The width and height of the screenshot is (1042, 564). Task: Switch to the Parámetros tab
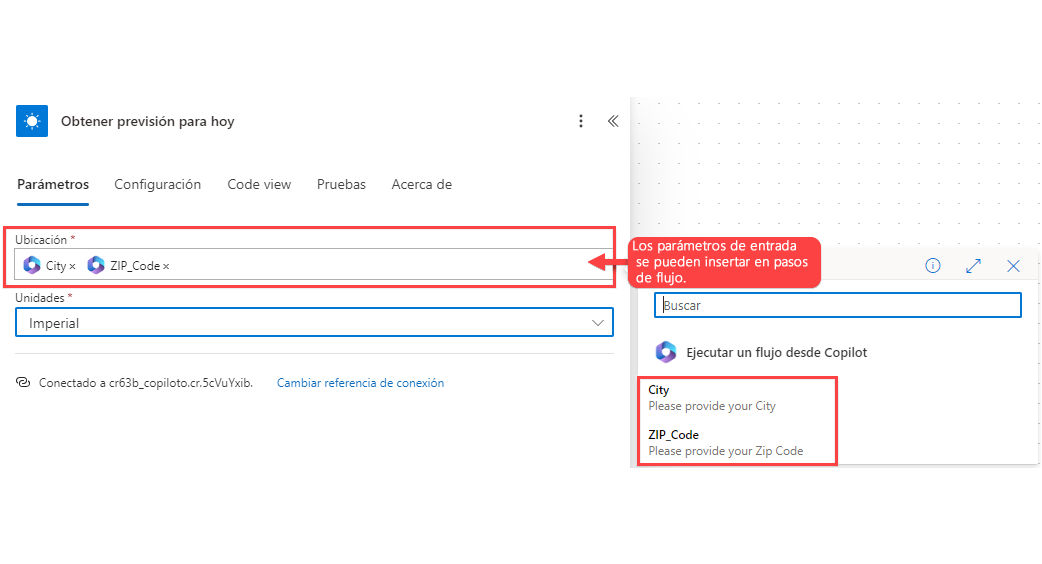pyautogui.click(x=53, y=185)
